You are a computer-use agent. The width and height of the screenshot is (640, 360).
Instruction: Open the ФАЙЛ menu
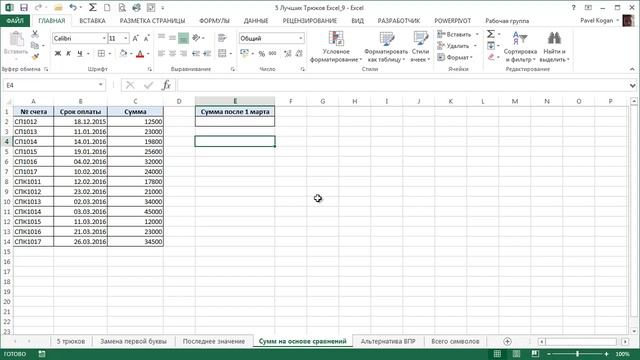(15, 20)
